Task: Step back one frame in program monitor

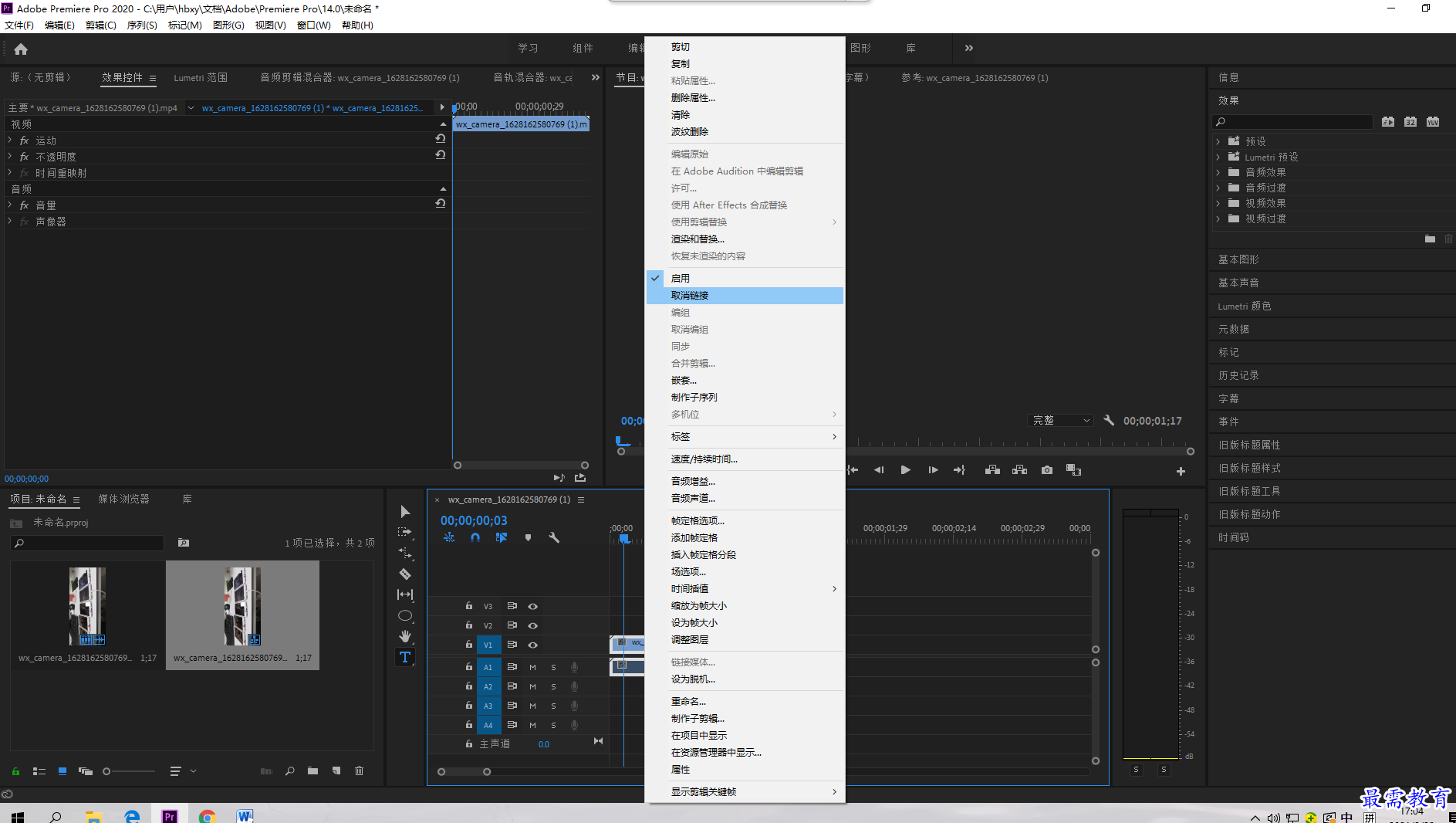Action: click(x=879, y=469)
